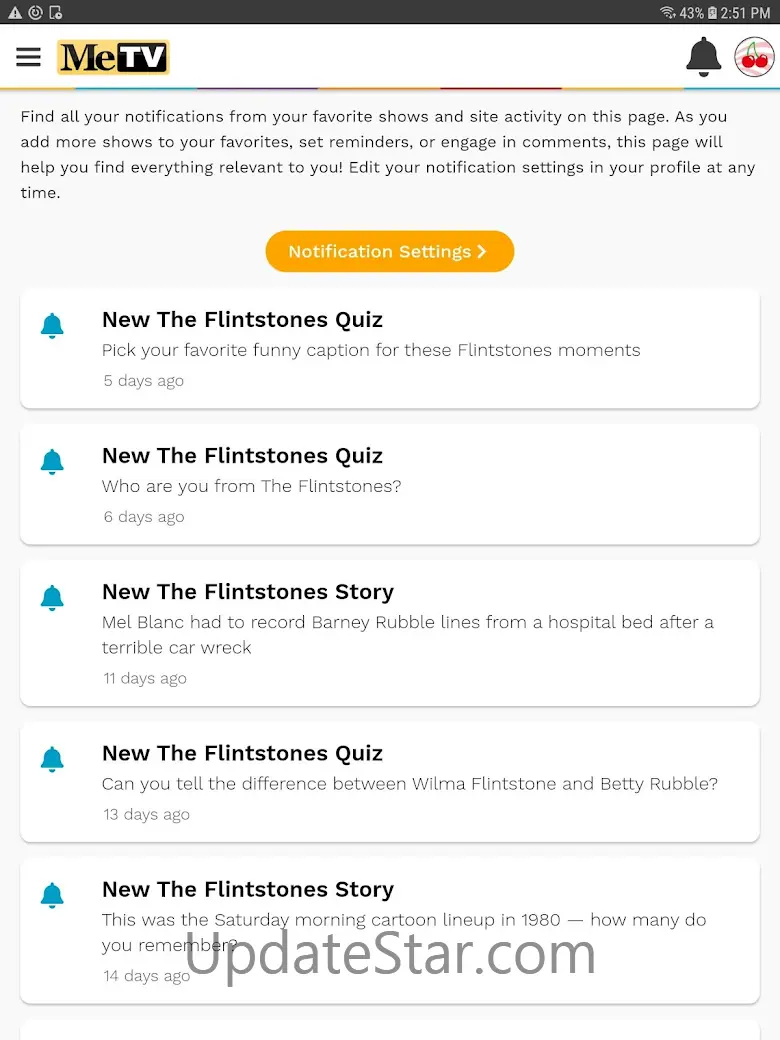Select the '5 days ago' timestamp
The height and width of the screenshot is (1040, 780).
144,381
